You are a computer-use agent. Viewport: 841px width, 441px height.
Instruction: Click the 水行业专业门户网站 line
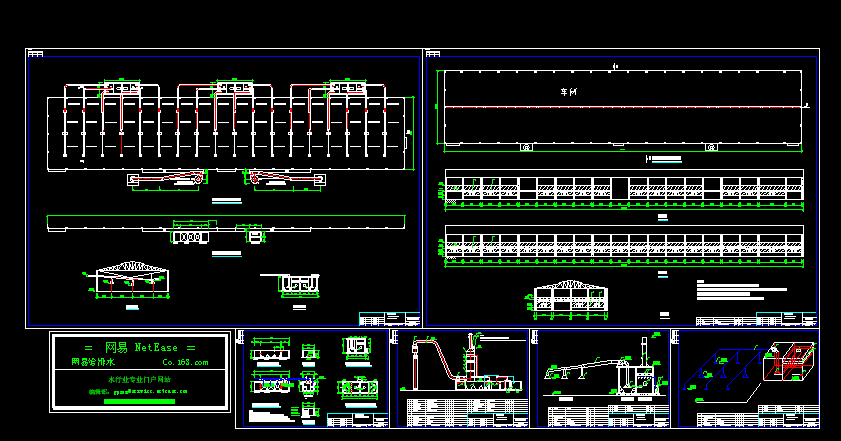[139, 379]
